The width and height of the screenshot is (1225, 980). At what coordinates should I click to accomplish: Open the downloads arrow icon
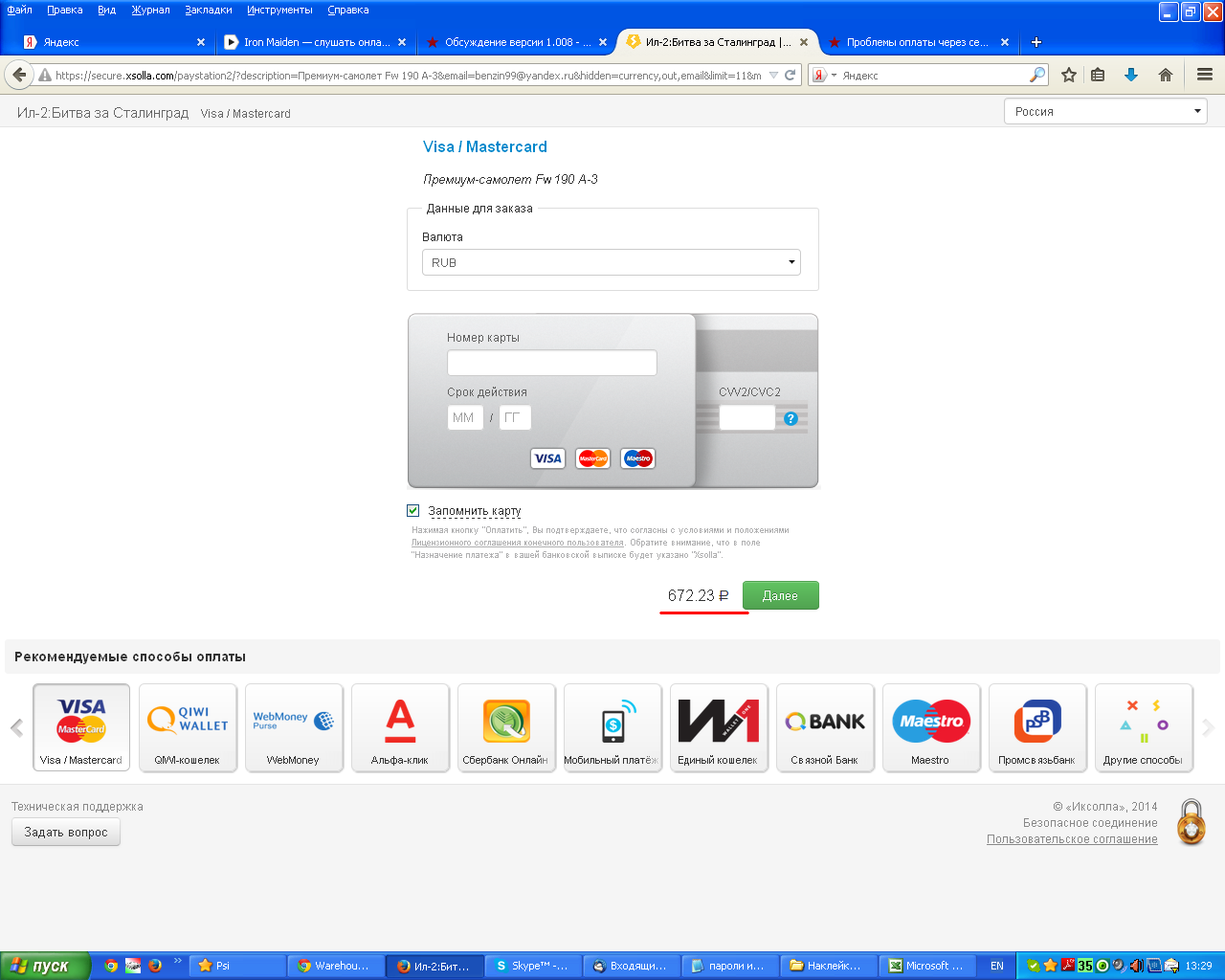click(1131, 75)
